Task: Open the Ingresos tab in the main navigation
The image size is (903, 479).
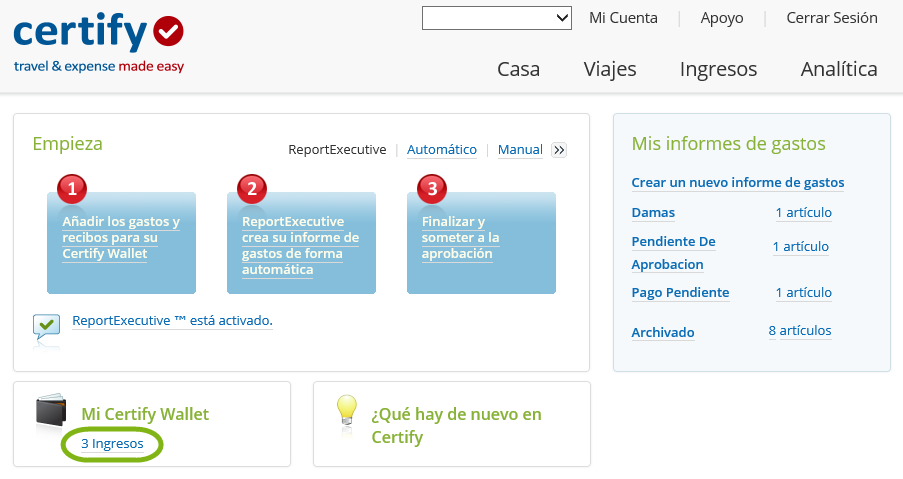Action: coord(718,69)
